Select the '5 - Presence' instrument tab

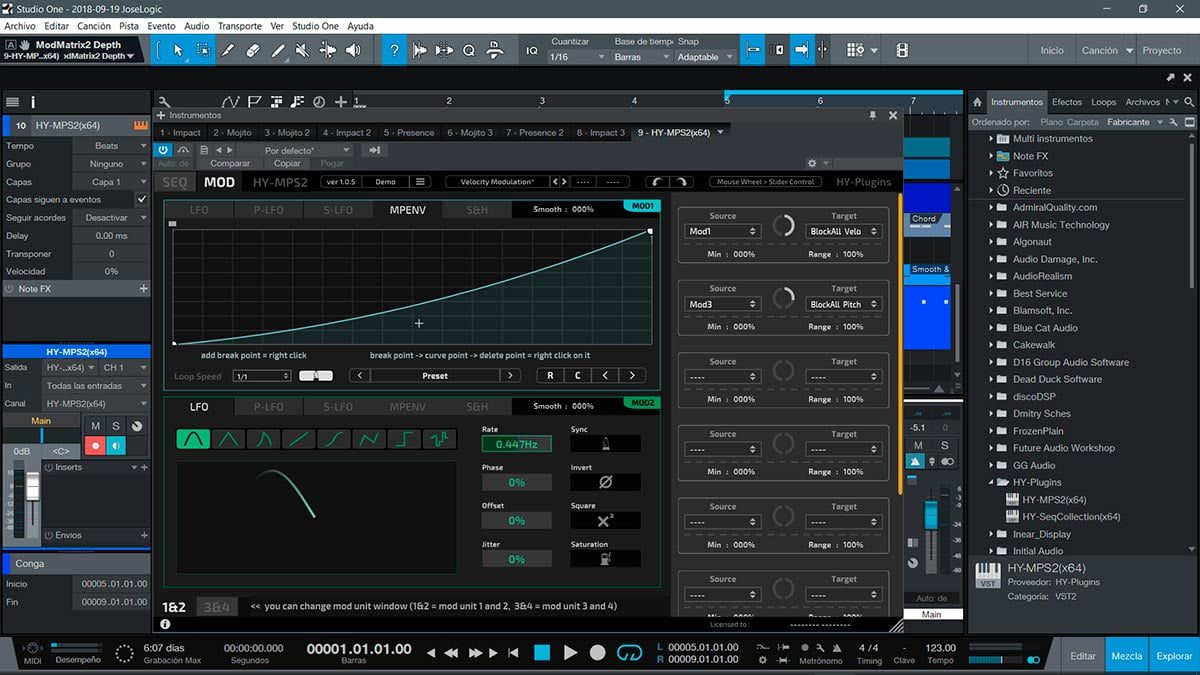click(410, 132)
